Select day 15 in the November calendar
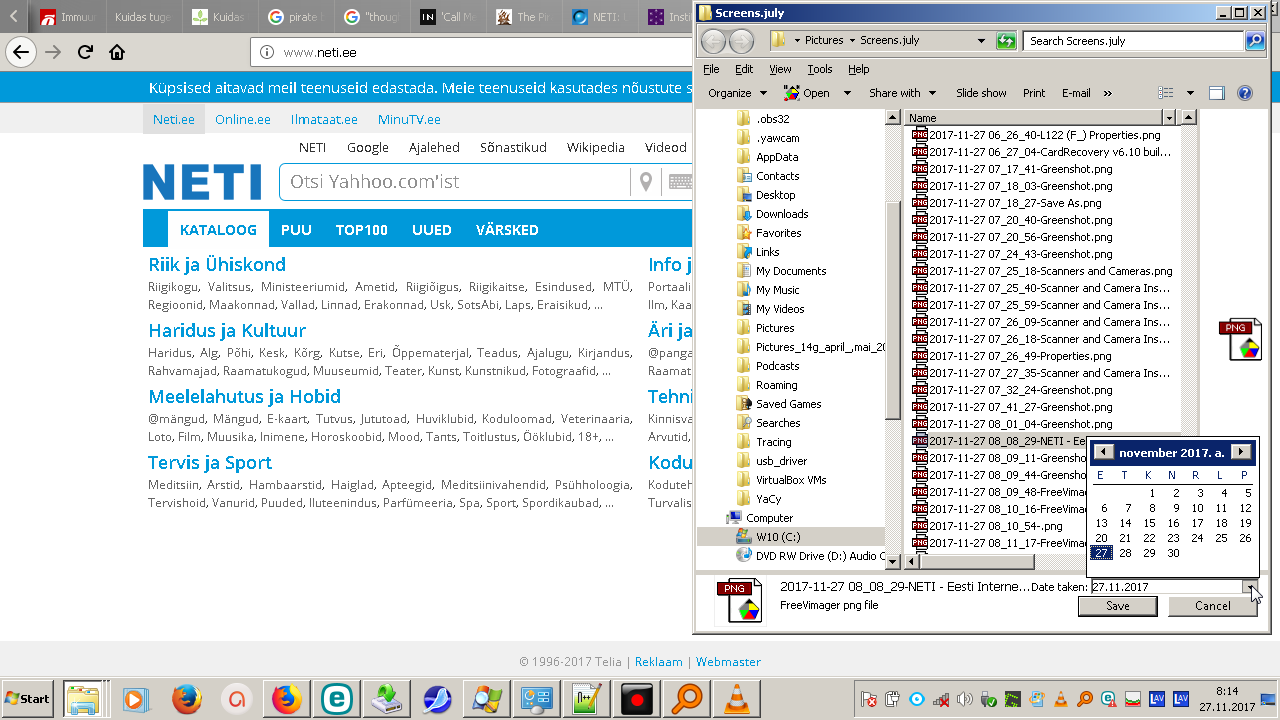This screenshot has height=720, width=1280. [1149, 523]
